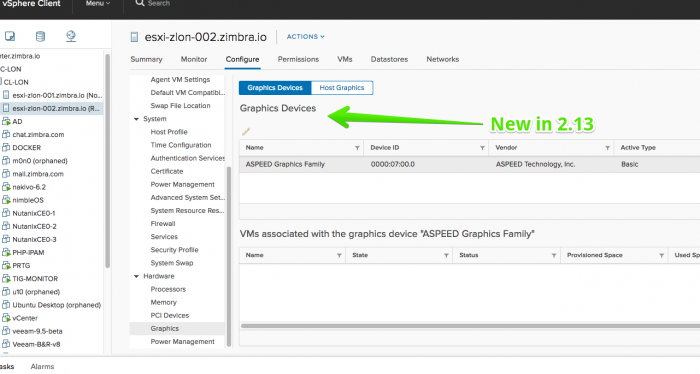This screenshot has height=374, width=700.
Task: Open the Datastores tab
Action: click(x=389, y=59)
